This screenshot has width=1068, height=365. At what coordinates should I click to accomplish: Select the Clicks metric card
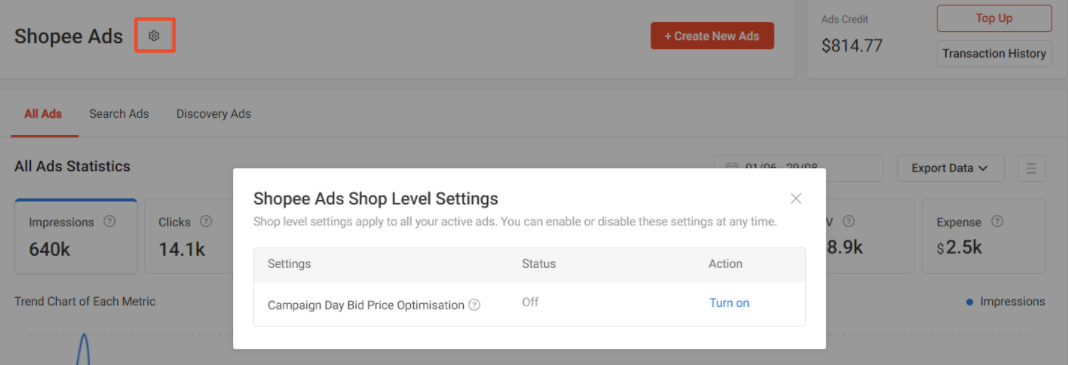[189, 236]
